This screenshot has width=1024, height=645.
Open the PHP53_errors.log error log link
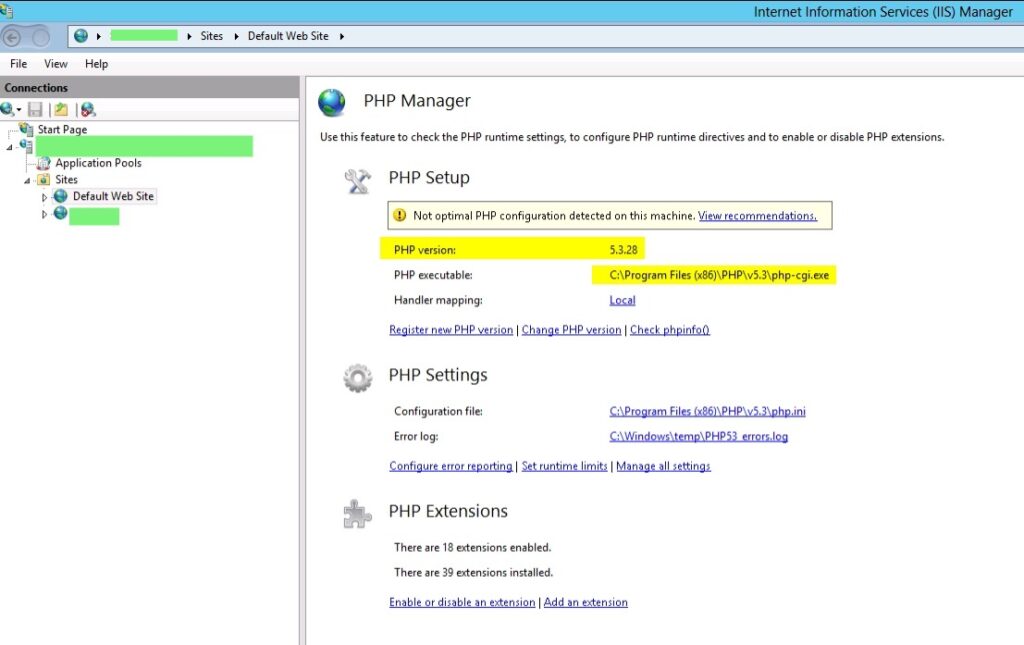tap(699, 436)
